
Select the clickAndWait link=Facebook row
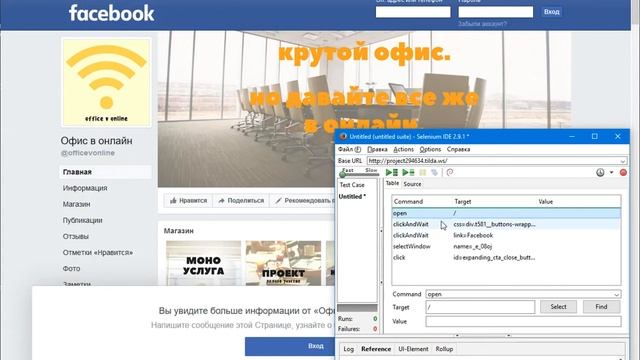[x=506, y=235]
